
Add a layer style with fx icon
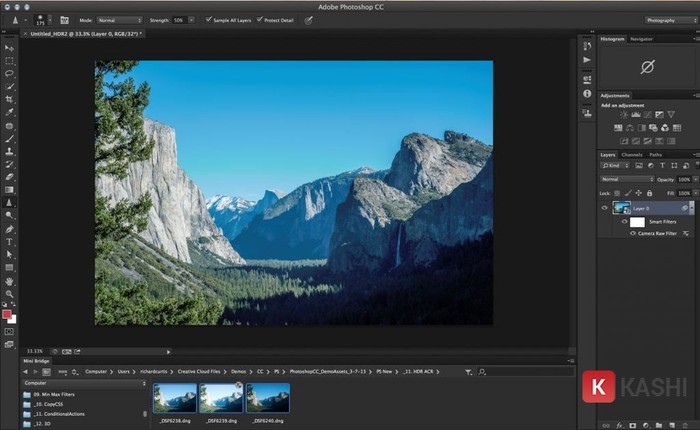click(x=619, y=426)
